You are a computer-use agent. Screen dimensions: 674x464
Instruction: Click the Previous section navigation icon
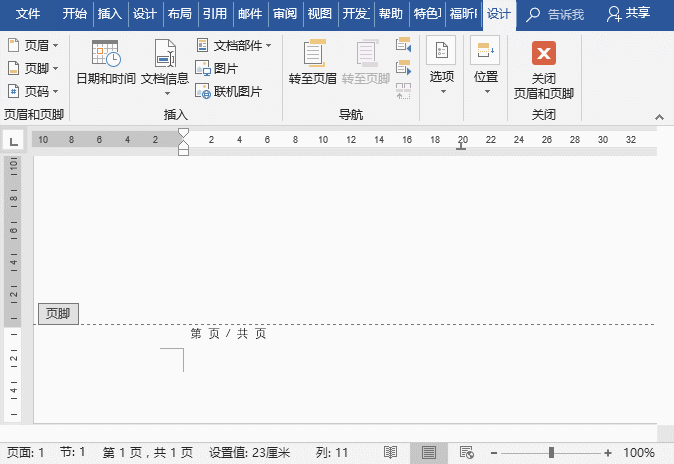click(x=404, y=44)
